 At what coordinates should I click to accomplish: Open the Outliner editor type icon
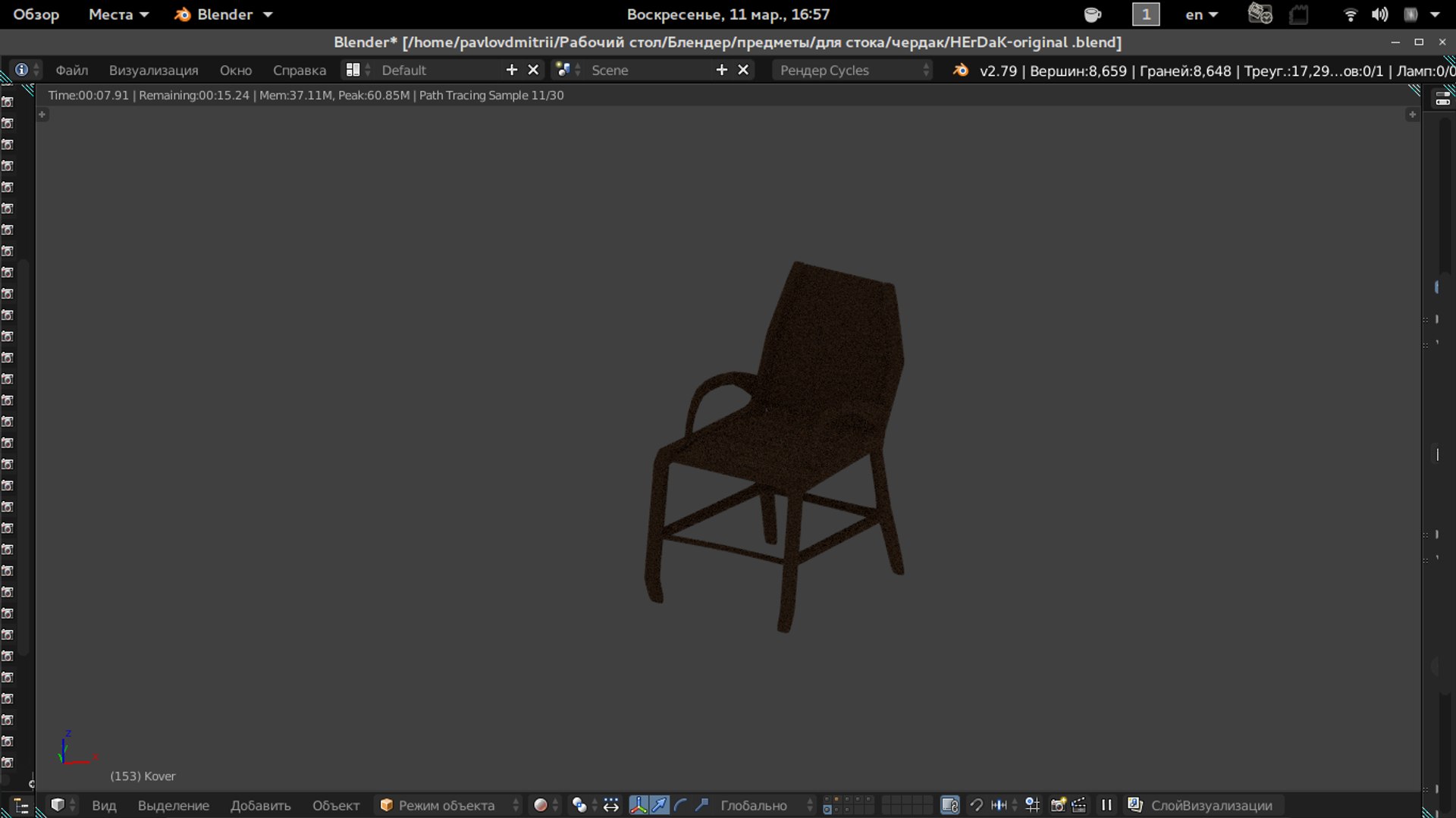click(x=20, y=806)
